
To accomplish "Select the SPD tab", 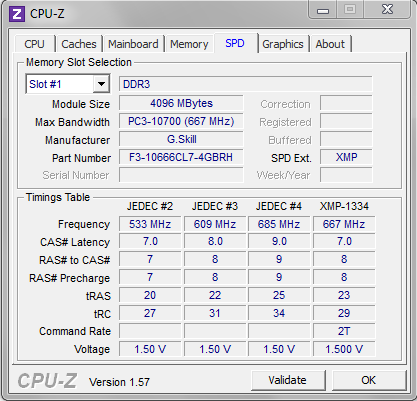I will (235, 43).
